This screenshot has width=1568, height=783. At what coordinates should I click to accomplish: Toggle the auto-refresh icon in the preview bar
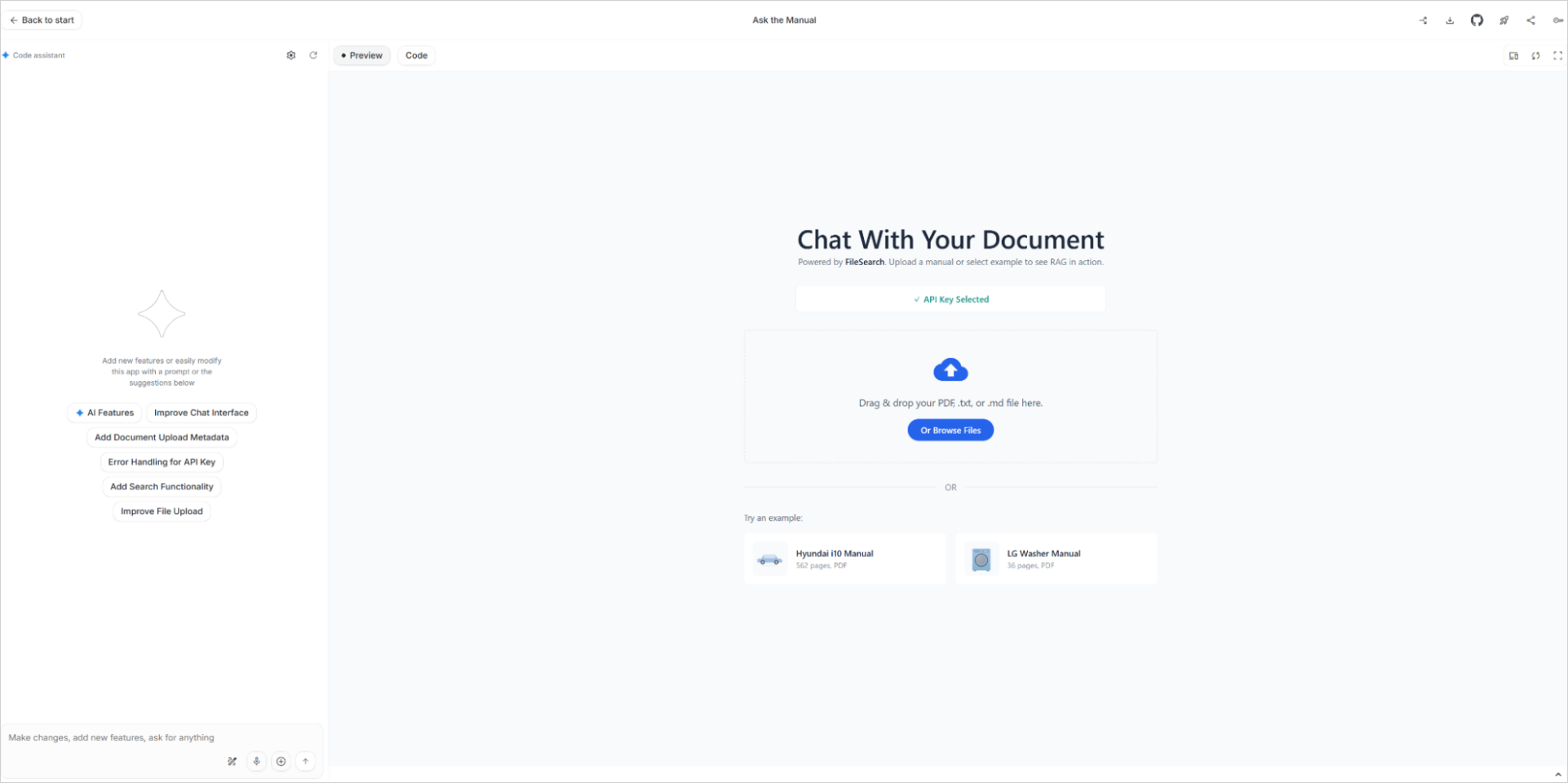point(1536,55)
